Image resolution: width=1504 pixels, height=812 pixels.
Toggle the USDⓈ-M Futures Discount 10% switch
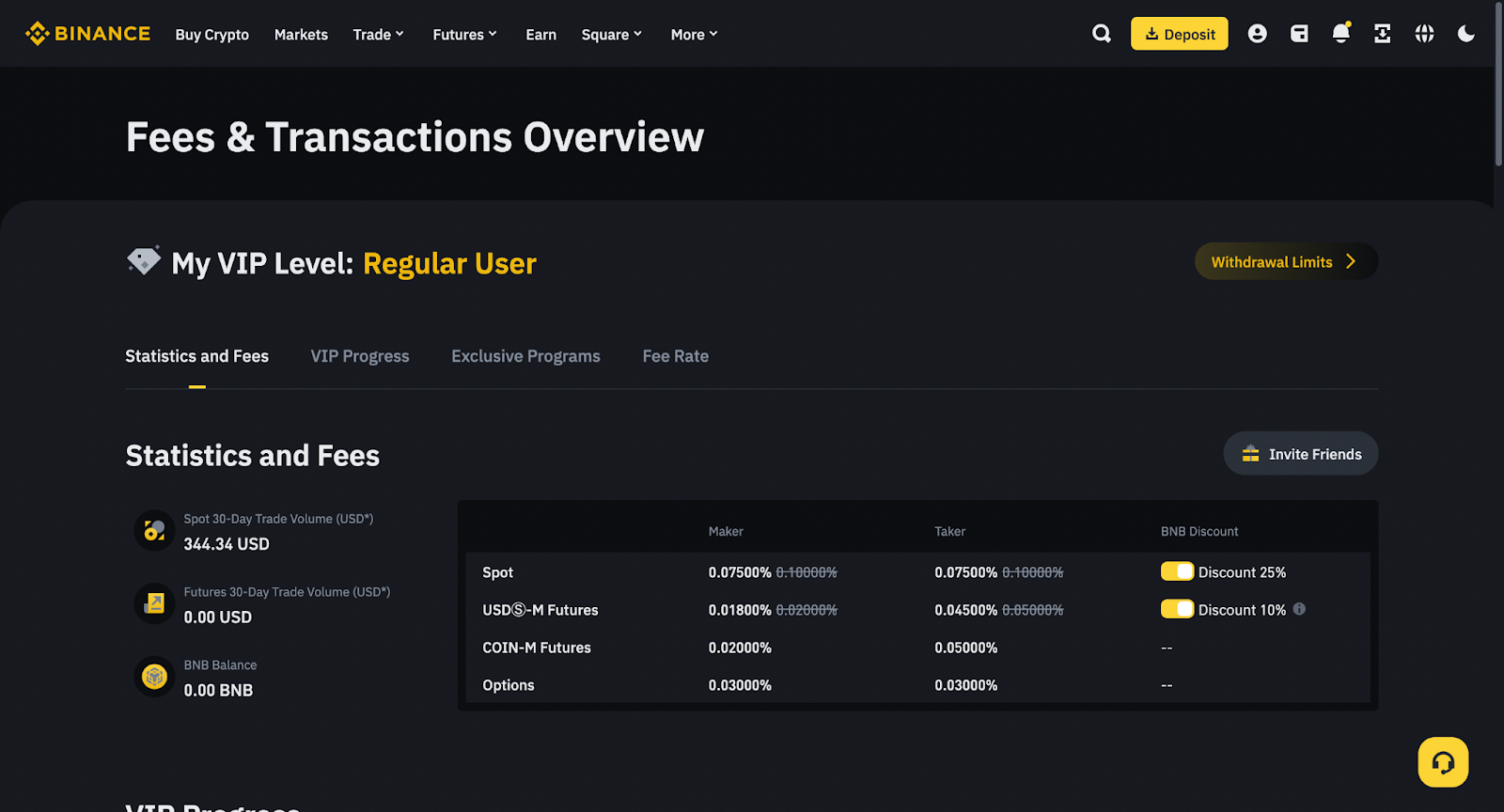(1177, 609)
